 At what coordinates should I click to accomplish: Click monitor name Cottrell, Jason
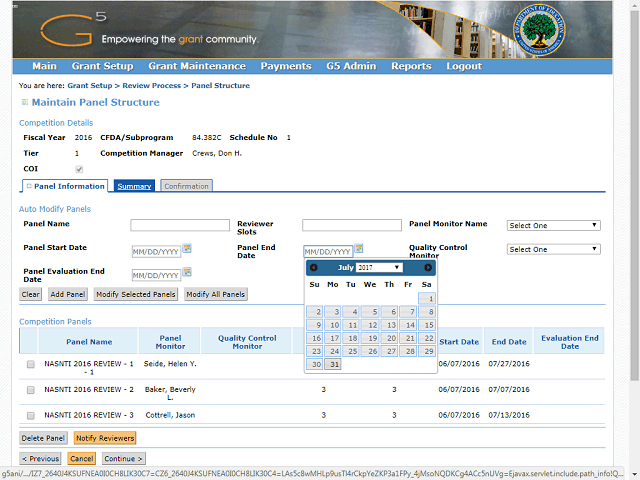[170, 415]
